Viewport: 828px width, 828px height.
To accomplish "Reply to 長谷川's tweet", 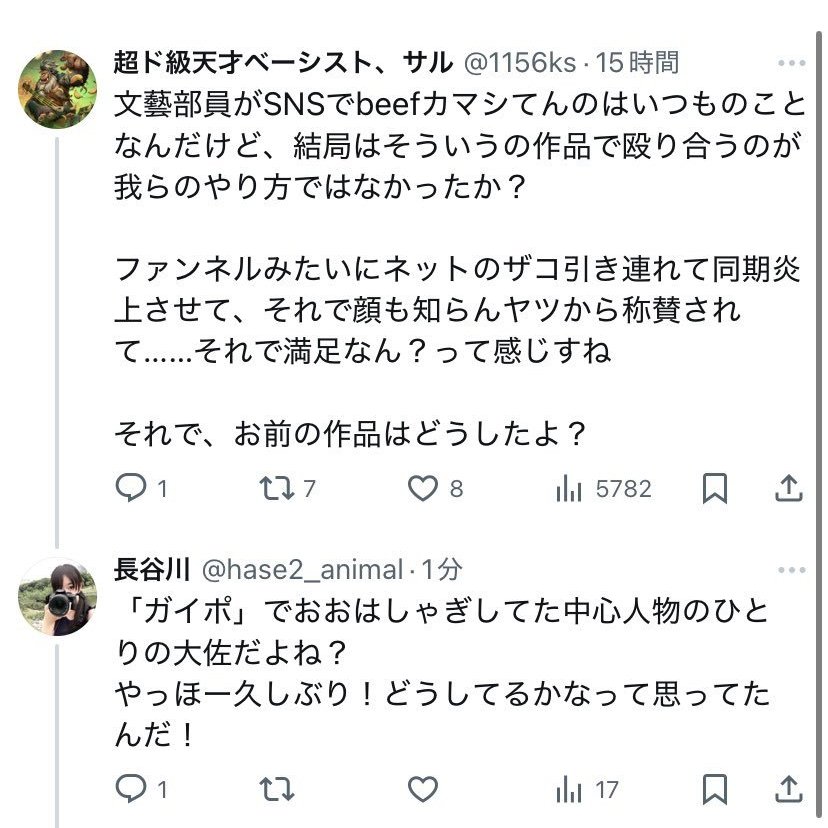I will 131,790.
